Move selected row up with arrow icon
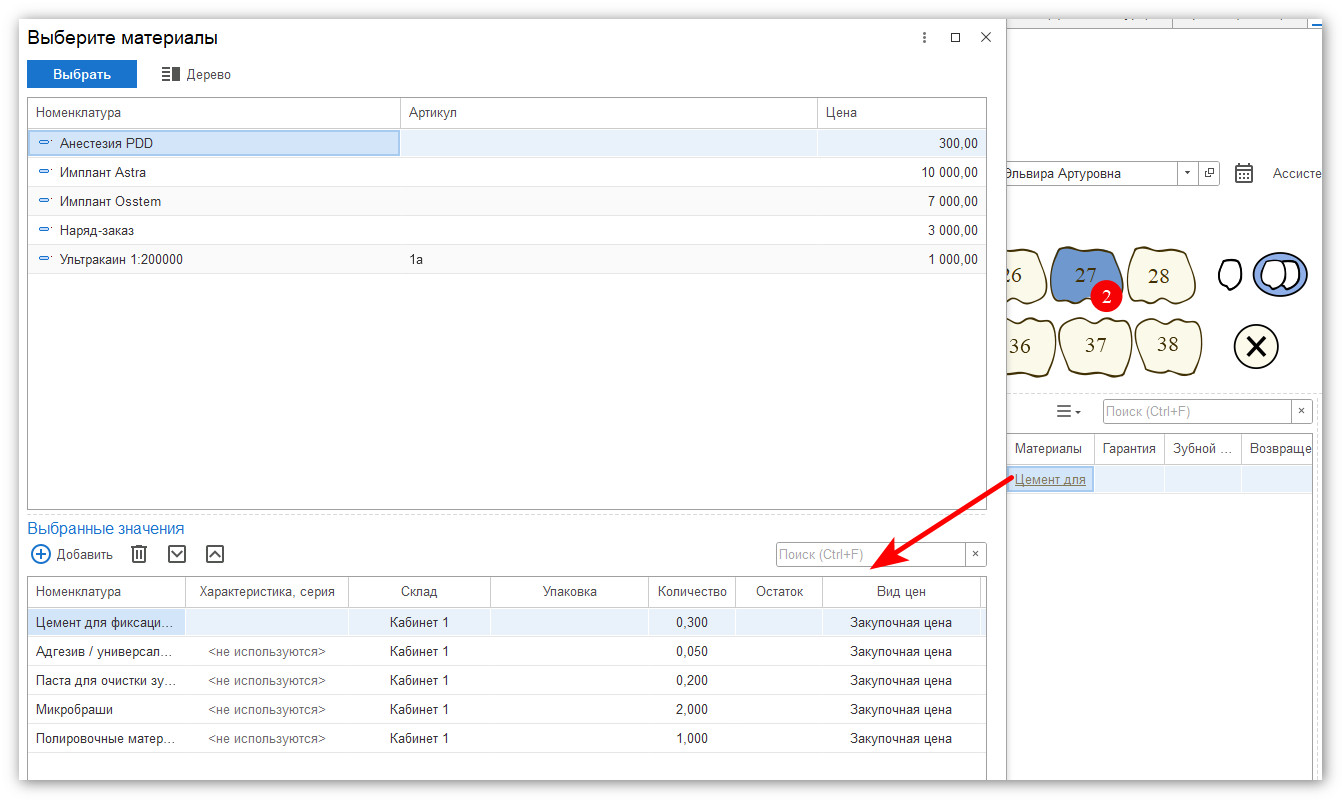Screen dimensions: 1342x800 click(x=215, y=554)
